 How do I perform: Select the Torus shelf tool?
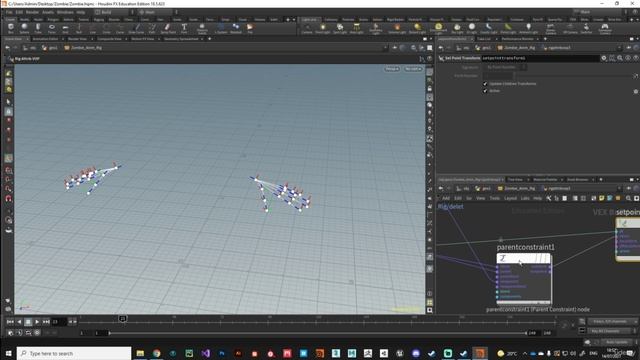pos(51,28)
